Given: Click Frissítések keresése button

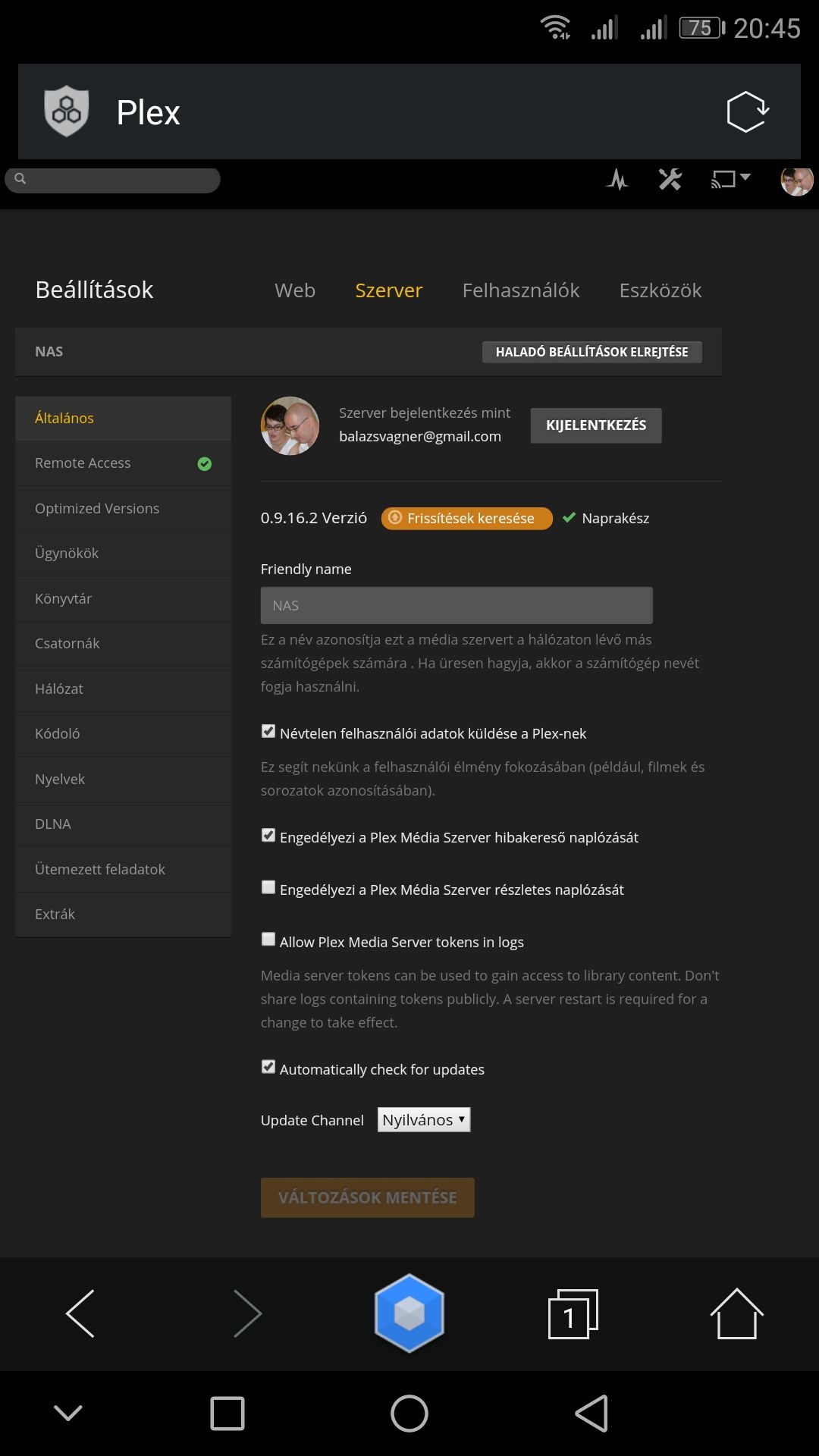Looking at the screenshot, I should 467,519.
